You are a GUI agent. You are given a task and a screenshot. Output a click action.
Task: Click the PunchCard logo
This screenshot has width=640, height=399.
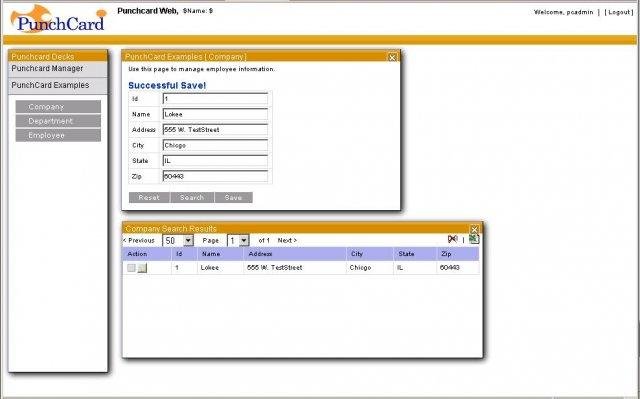[58, 19]
